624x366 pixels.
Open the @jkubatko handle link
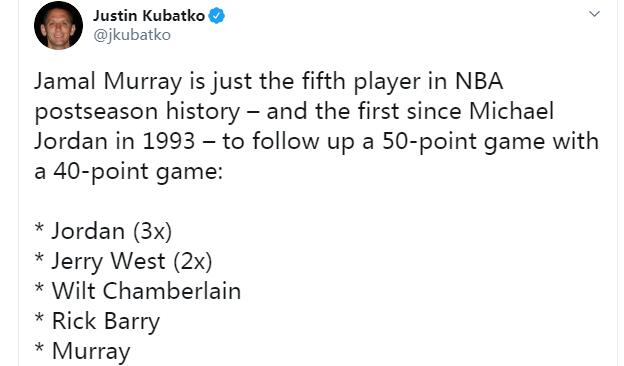point(132,35)
